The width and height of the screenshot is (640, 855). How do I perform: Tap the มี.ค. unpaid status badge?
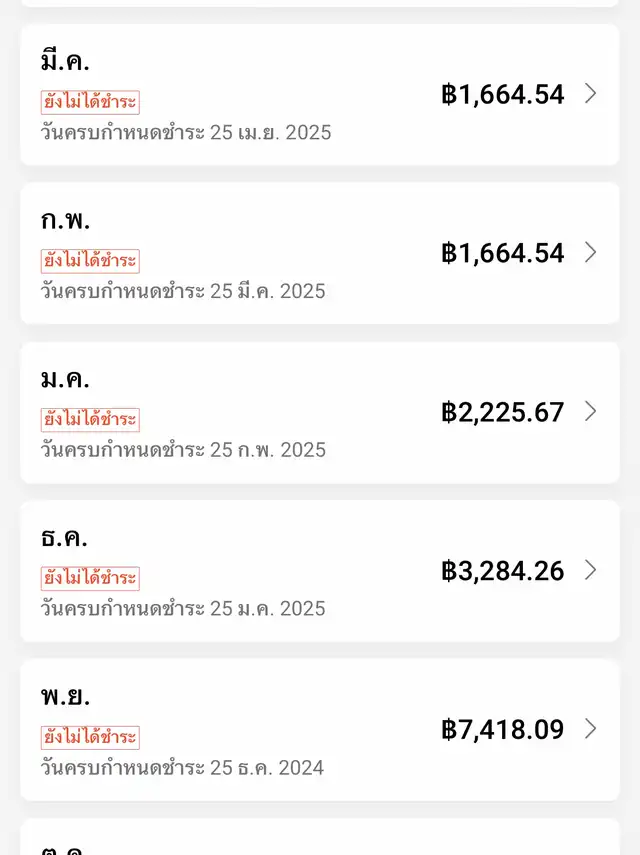pyautogui.click(x=90, y=103)
